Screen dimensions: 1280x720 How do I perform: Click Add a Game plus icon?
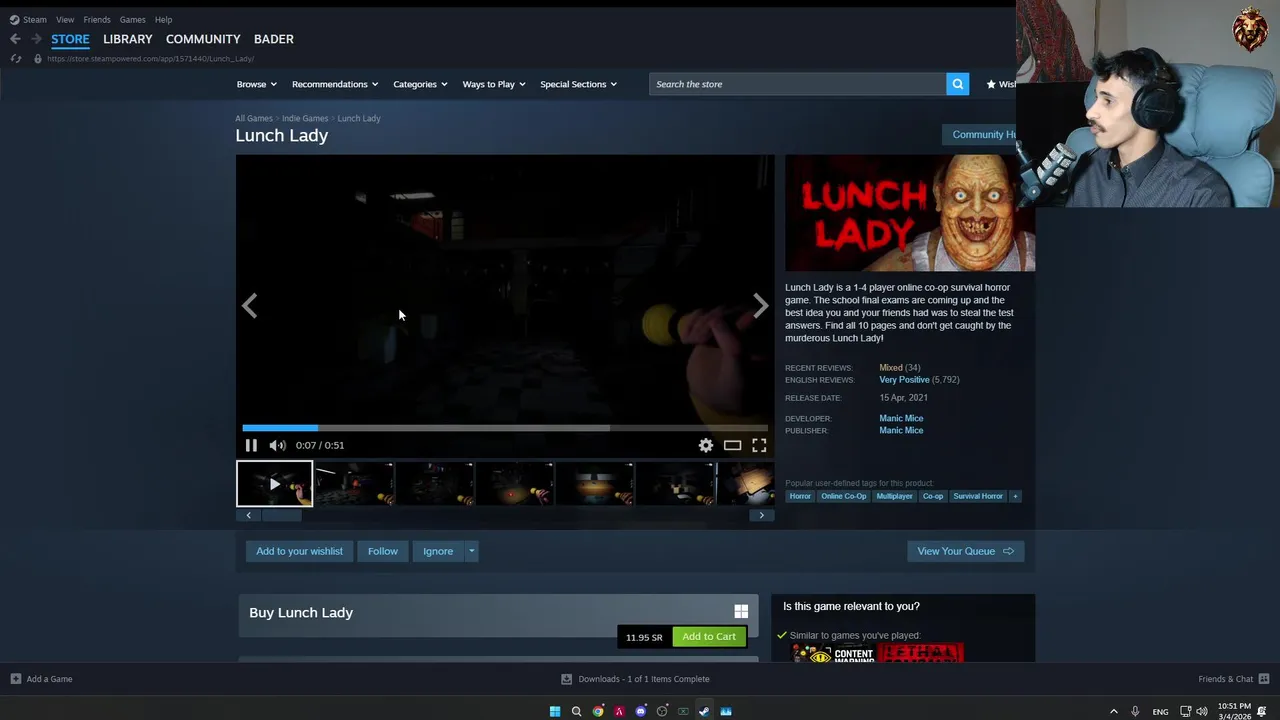coord(15,679)
